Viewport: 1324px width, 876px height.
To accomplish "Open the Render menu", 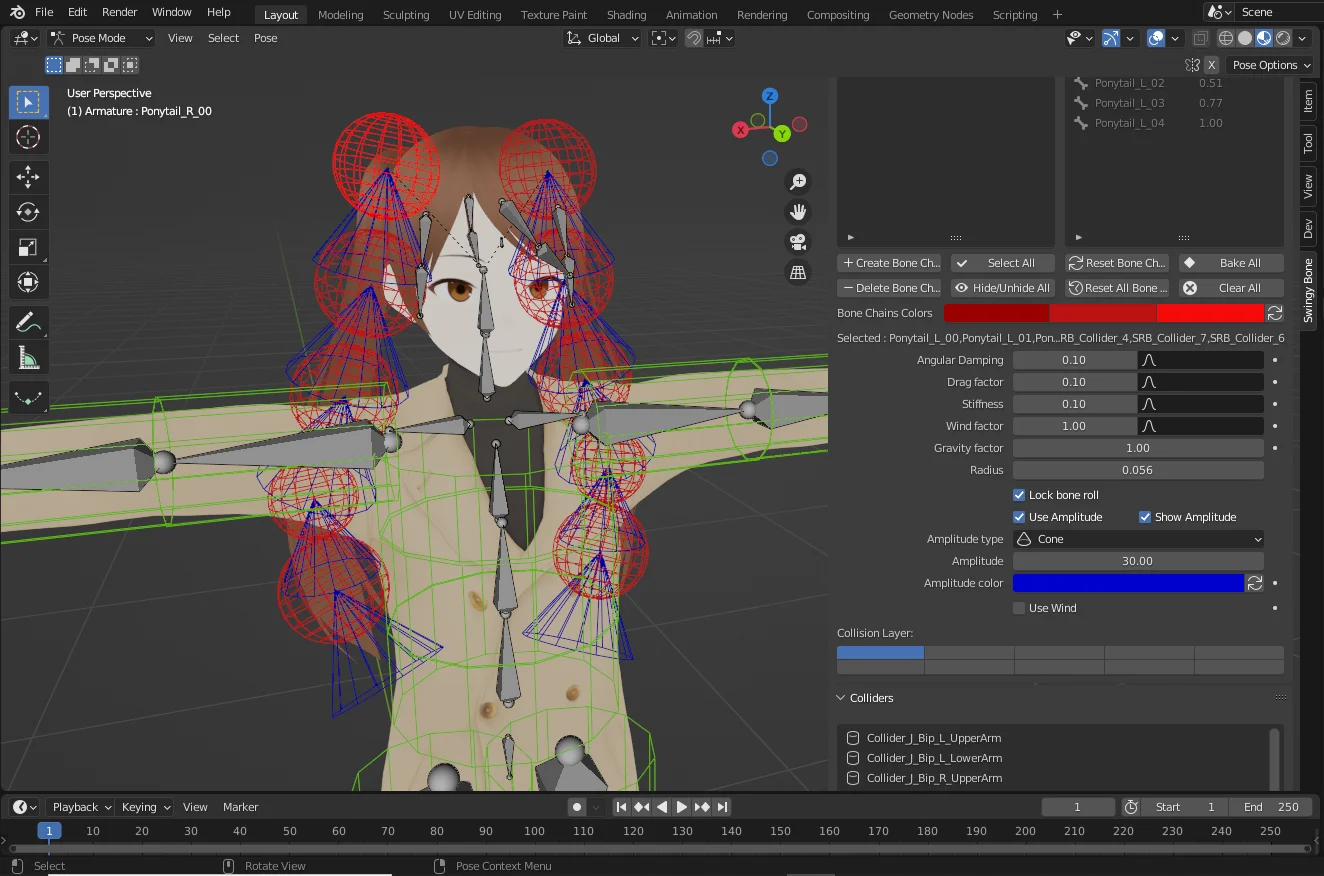I will click(x=119, y=12).
